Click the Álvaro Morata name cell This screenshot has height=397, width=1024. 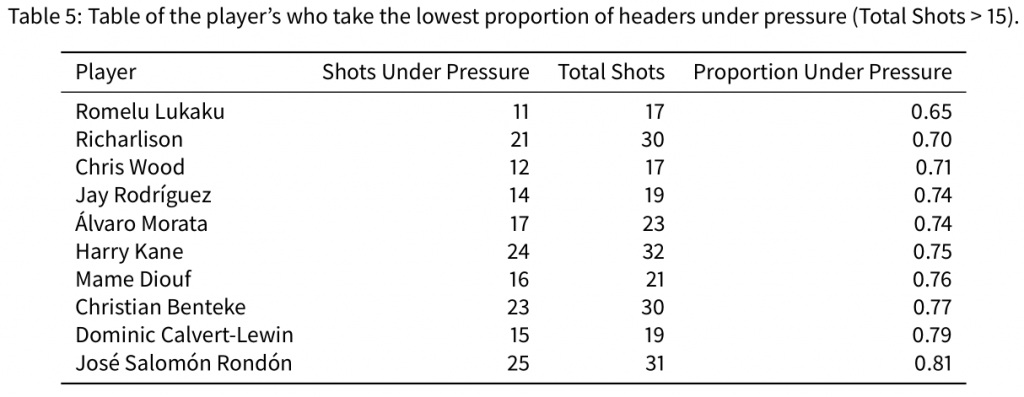coord(142,223)
